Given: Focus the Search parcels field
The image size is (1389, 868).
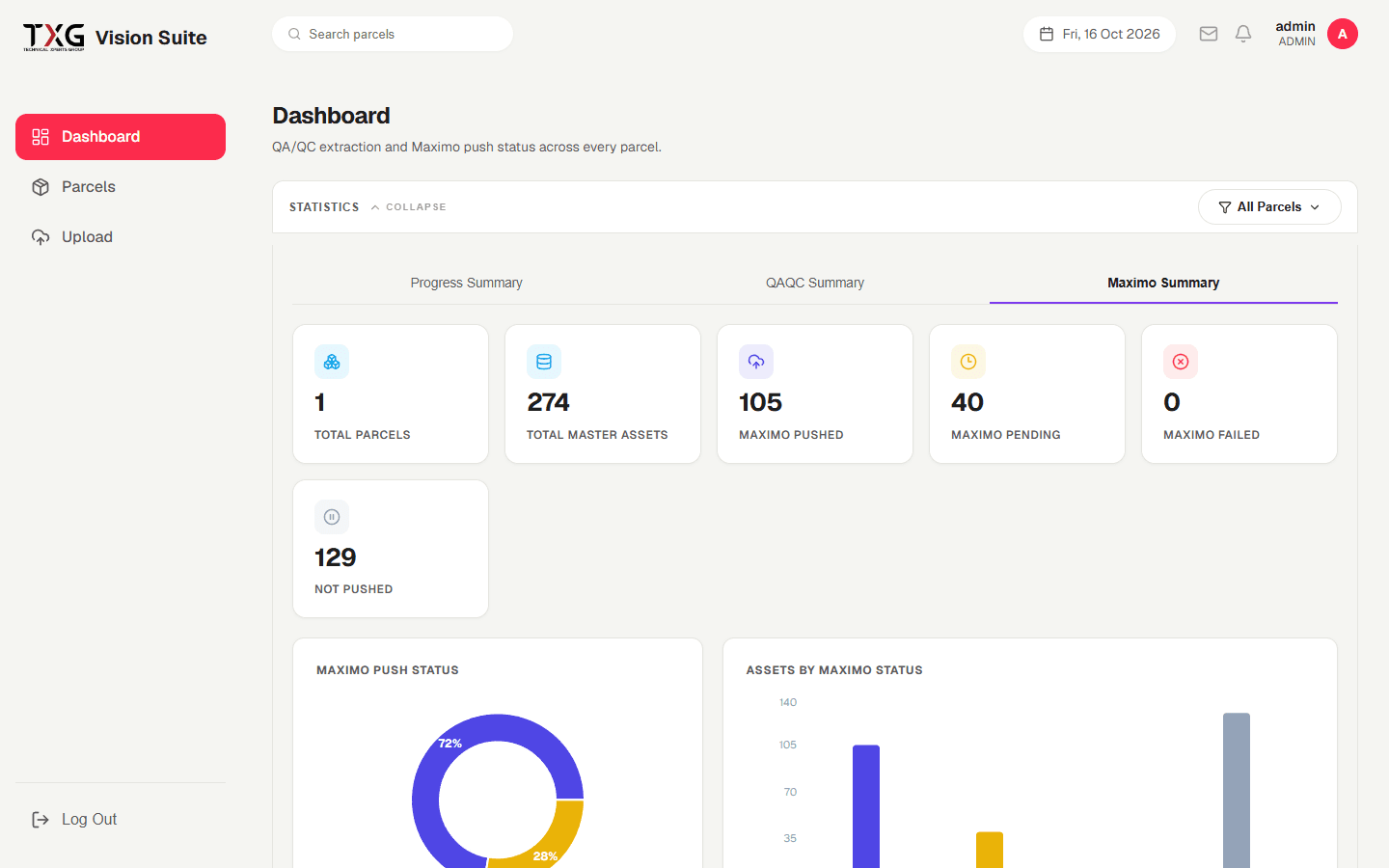Looking at the screenshot, I should pos(393,34).
